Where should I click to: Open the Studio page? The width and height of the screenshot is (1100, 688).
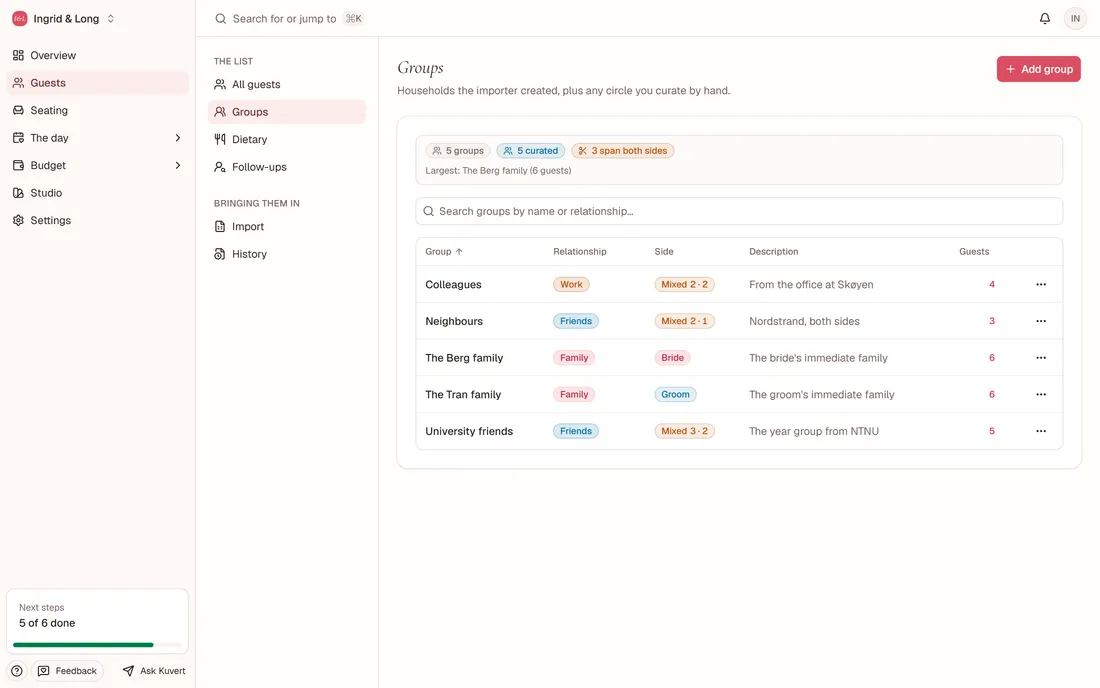98,193
